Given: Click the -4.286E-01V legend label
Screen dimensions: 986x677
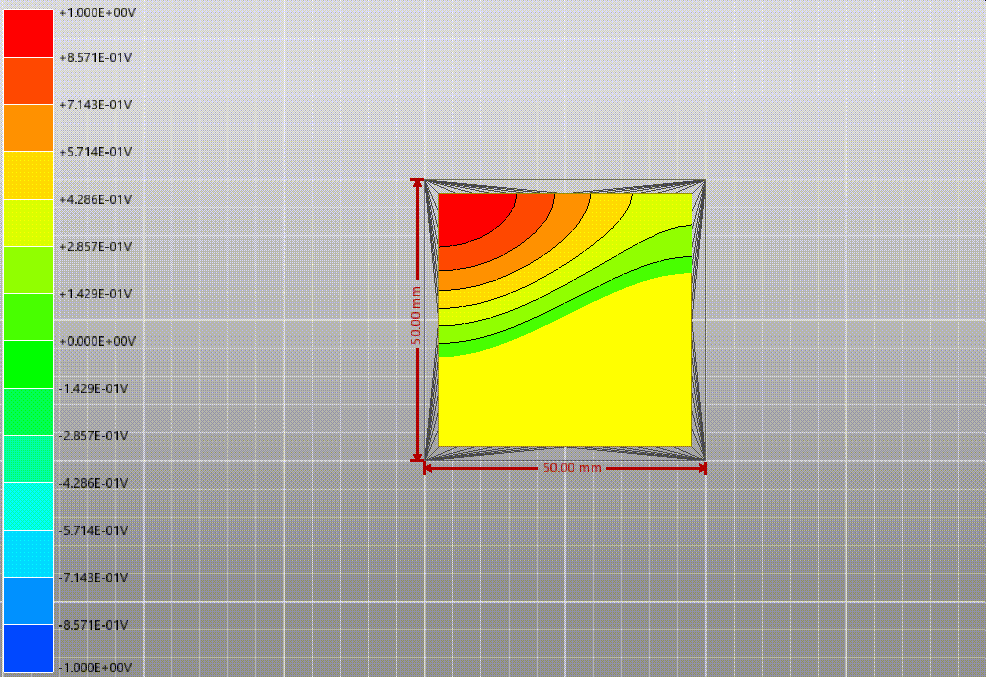Looking at the screenshot, I should 94,483.
